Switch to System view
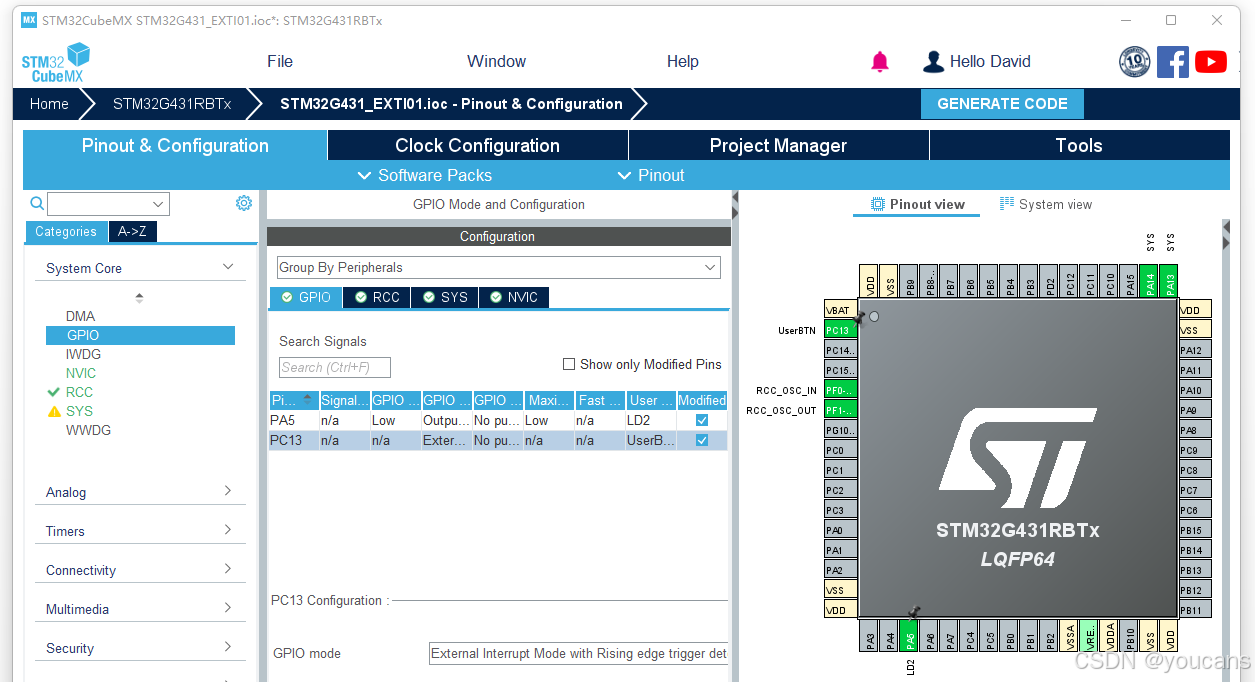The width and height of the screenshot is (1255, 682). [1046, 204]
